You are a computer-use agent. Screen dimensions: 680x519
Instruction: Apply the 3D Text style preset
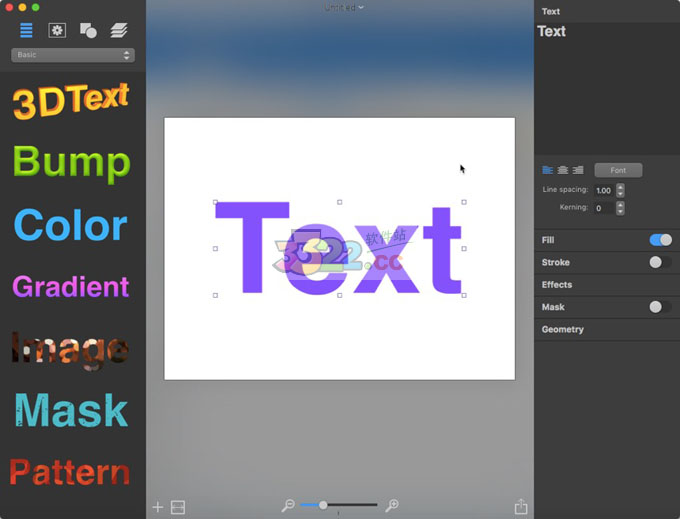coord(71,101)
